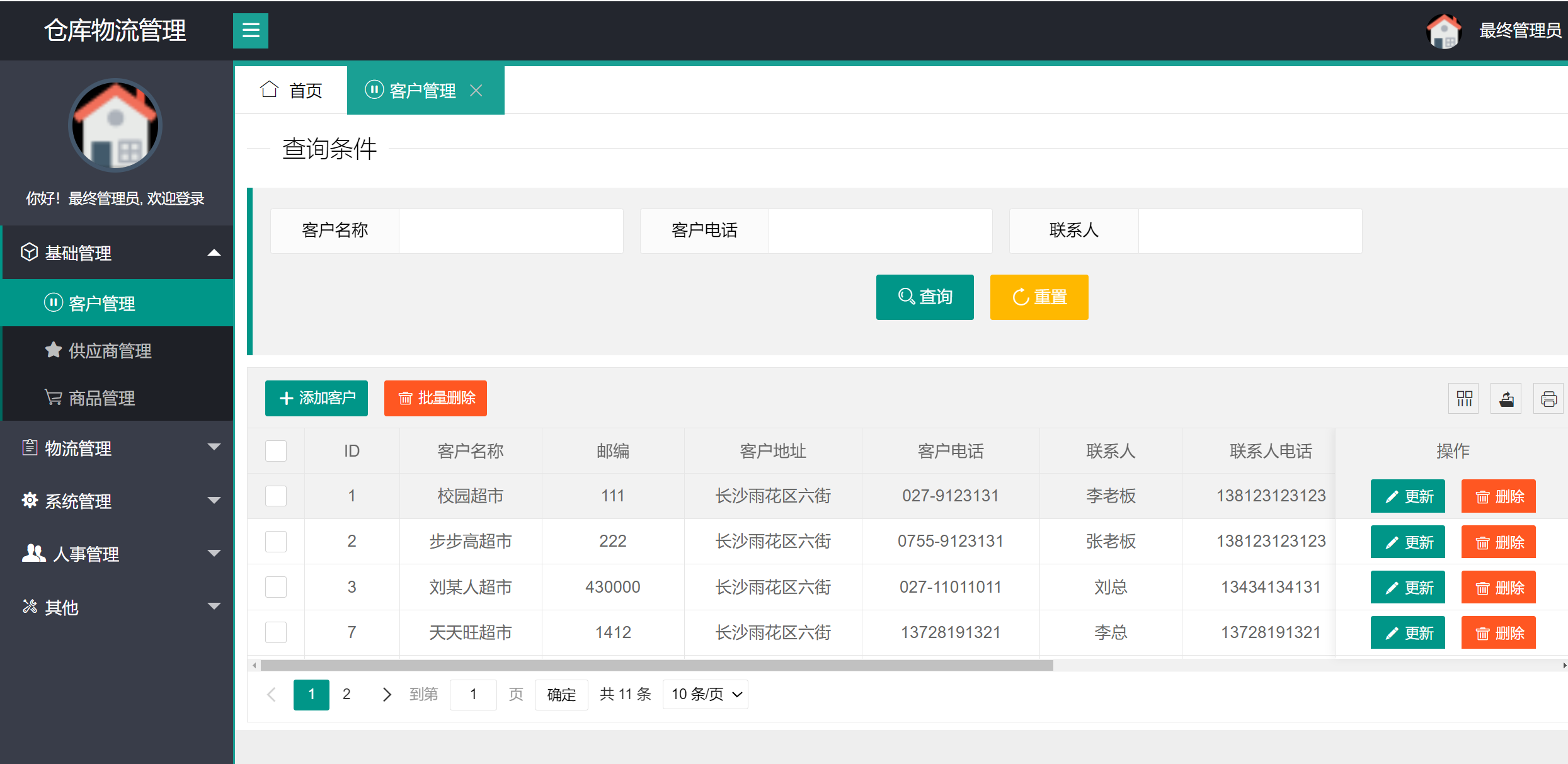
Task: Update the 天天旺超市 row
Action: click(1408, 632)
